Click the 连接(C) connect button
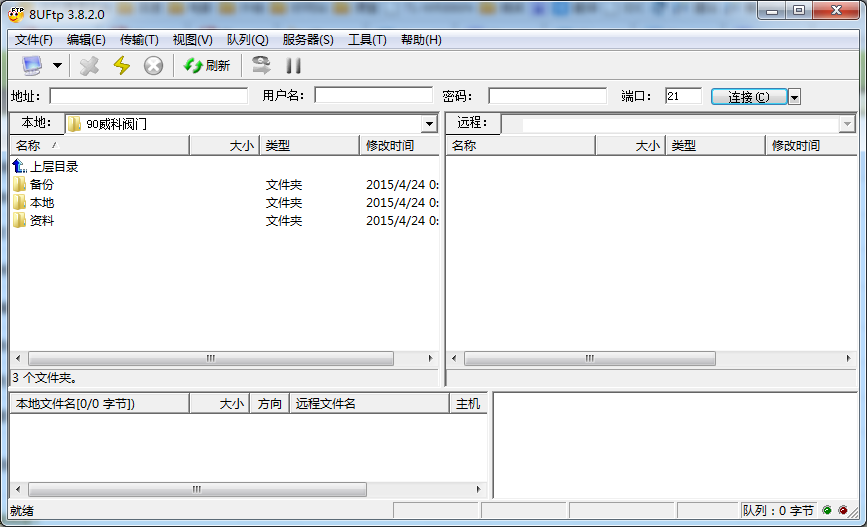This screenshot has width=867, height=527. [x=749, y=97]
